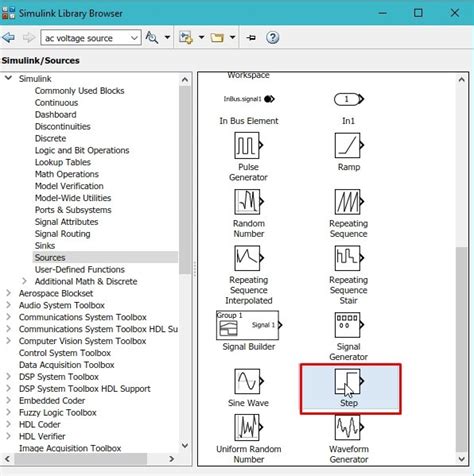Expand the DSP System Toolbox node

[x=8, y=376]
